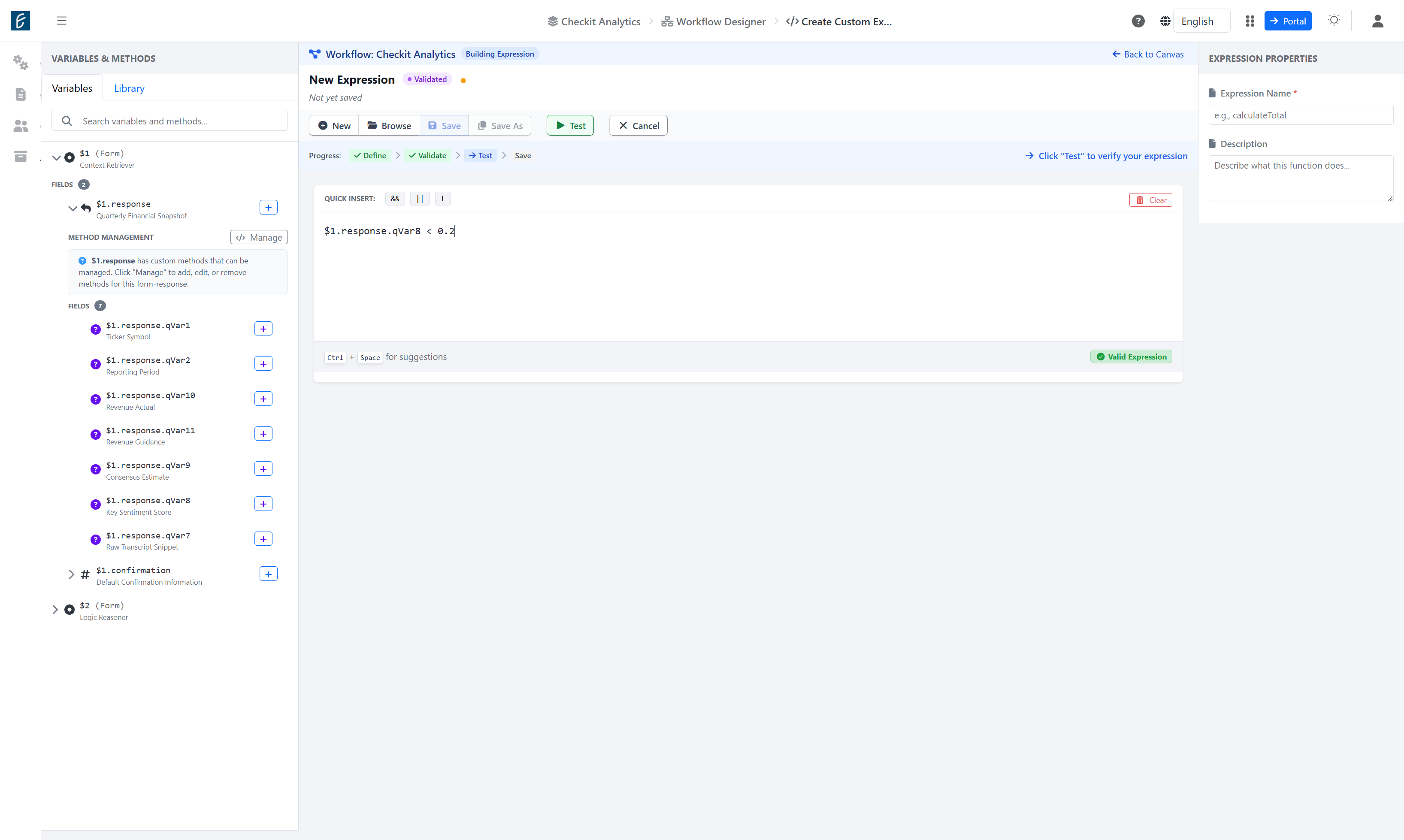Open the English language dropdown
1404x840 pixels.
(x=1201, y=21)
